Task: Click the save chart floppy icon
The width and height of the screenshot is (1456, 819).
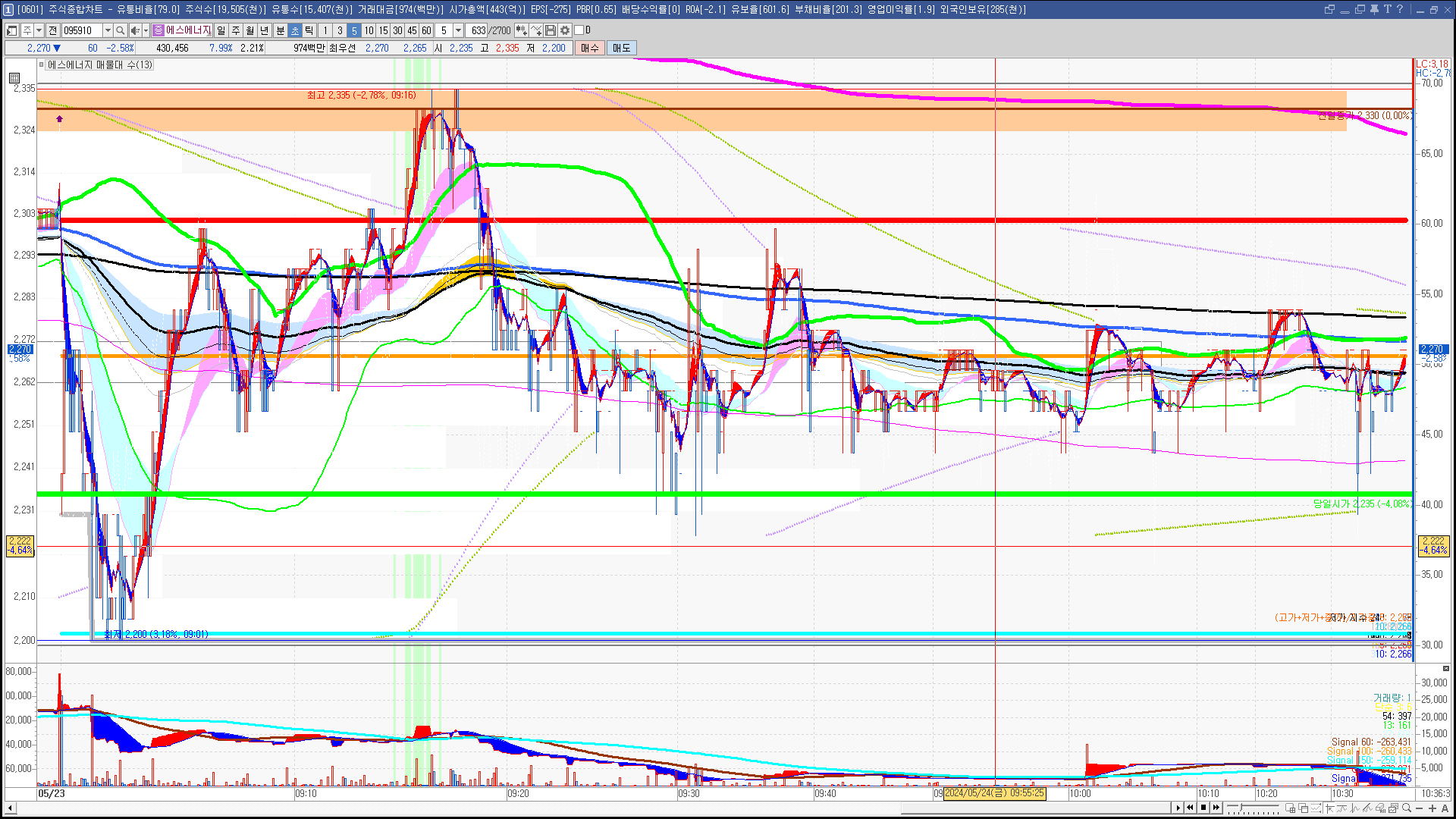Action: pyautogui.click(x=551, y=30)
